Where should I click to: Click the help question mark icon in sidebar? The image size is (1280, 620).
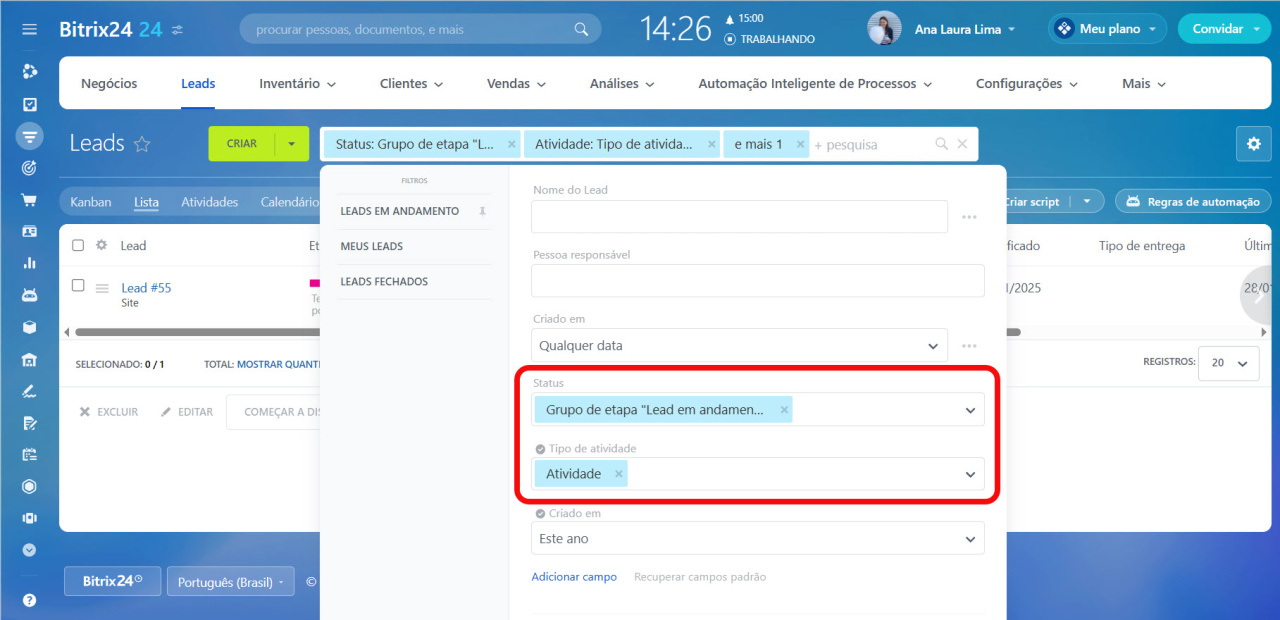pos(29,600)
